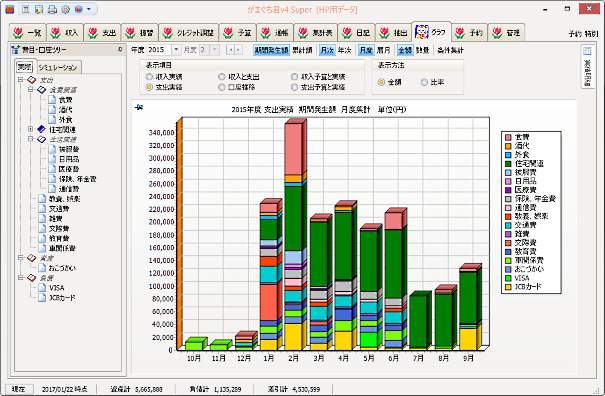Select VISA in the account tree

(56, 288)
